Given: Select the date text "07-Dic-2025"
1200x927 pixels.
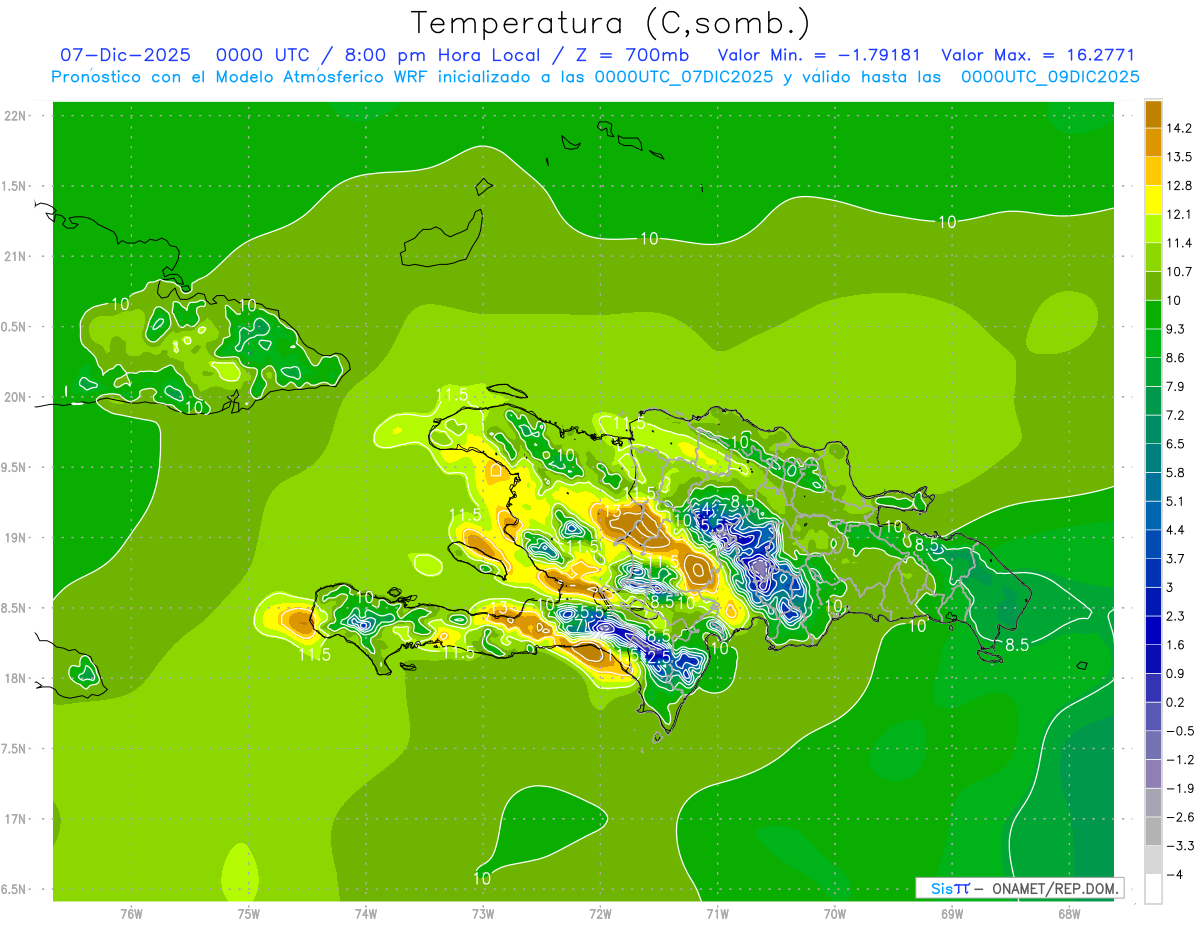Looking at the screenshot, I should pos(125,55).
